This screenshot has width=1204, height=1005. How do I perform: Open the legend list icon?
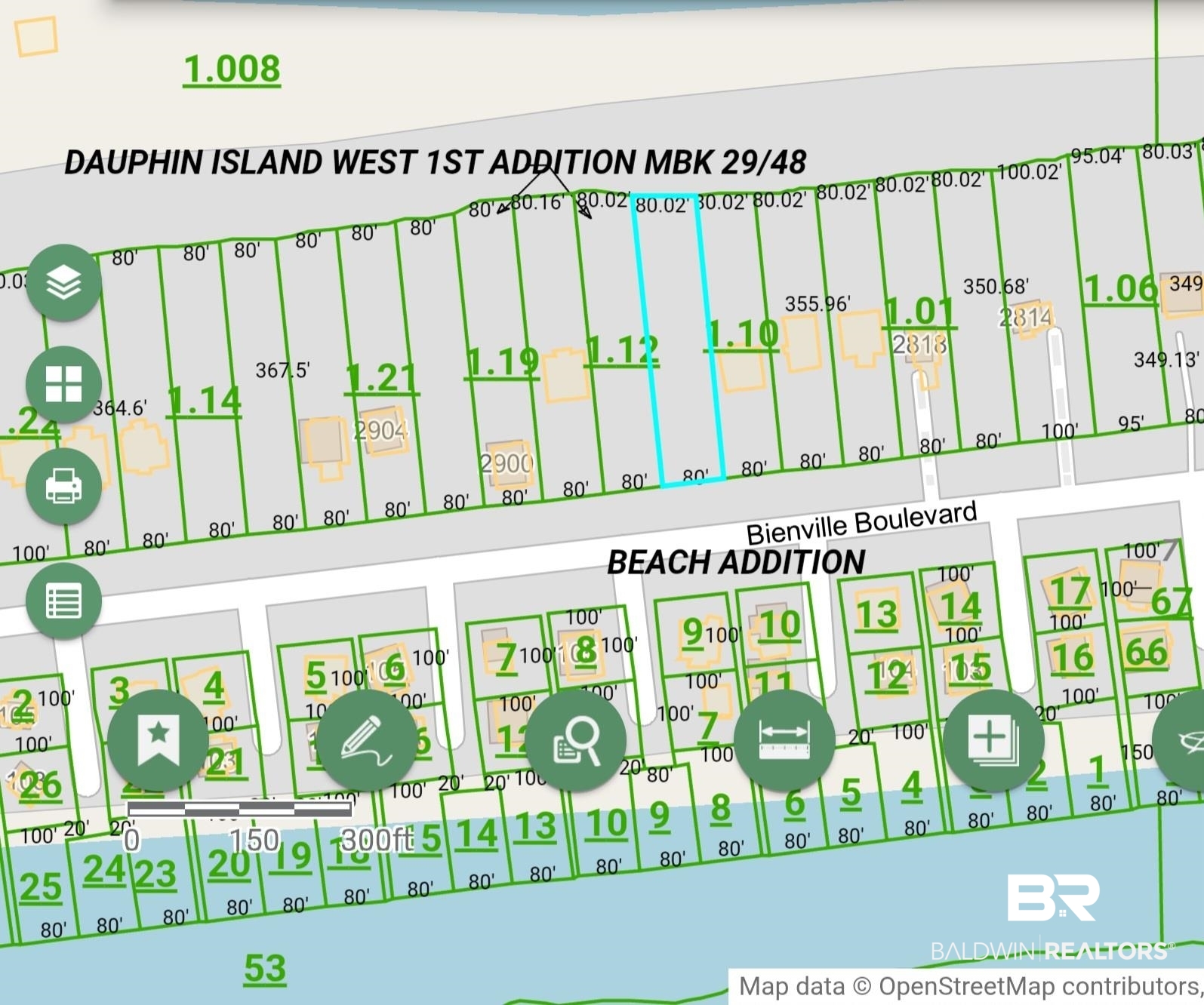coord(63,601)
